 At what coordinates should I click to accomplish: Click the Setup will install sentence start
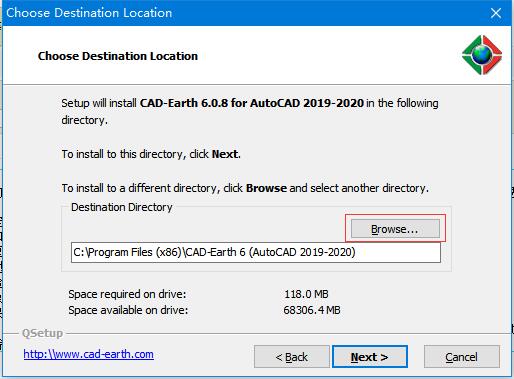(x=99, y=103)
